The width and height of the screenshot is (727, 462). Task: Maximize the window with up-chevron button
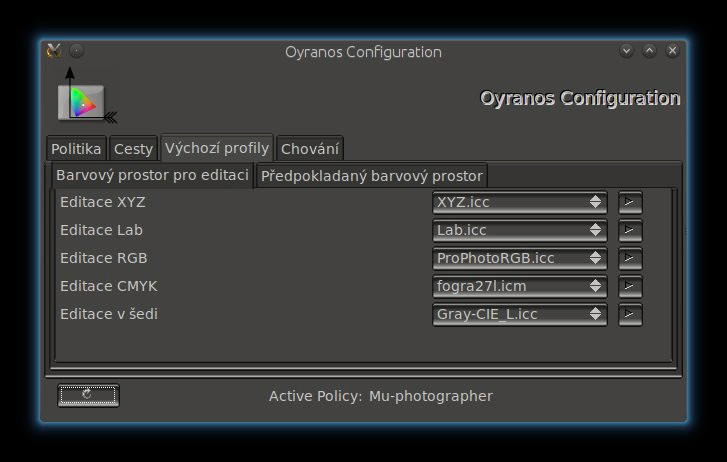[x=649, y=50]
